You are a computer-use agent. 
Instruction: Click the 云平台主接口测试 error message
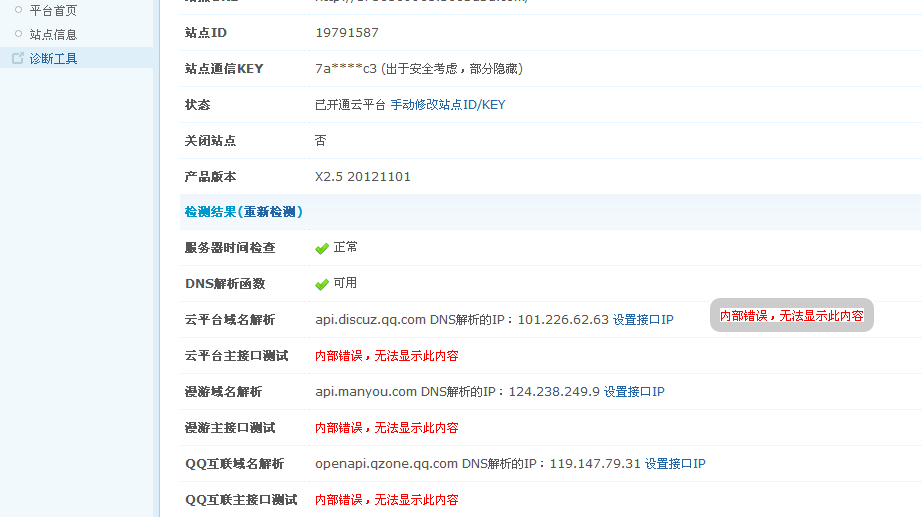[386, 356]
